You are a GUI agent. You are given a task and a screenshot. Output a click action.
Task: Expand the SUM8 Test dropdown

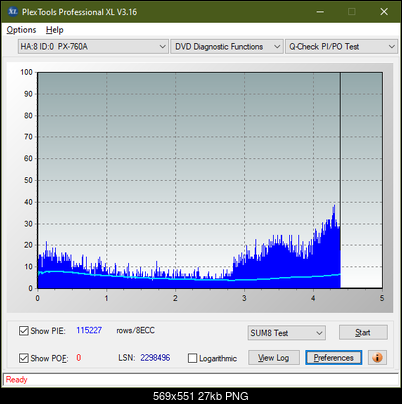point(287,333)
